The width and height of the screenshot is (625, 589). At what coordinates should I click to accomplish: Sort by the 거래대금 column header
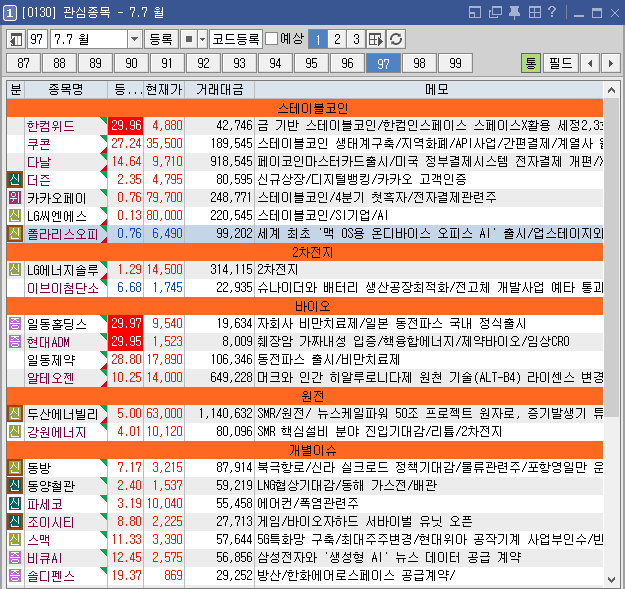pyautogui.click(x=219, y=89)
